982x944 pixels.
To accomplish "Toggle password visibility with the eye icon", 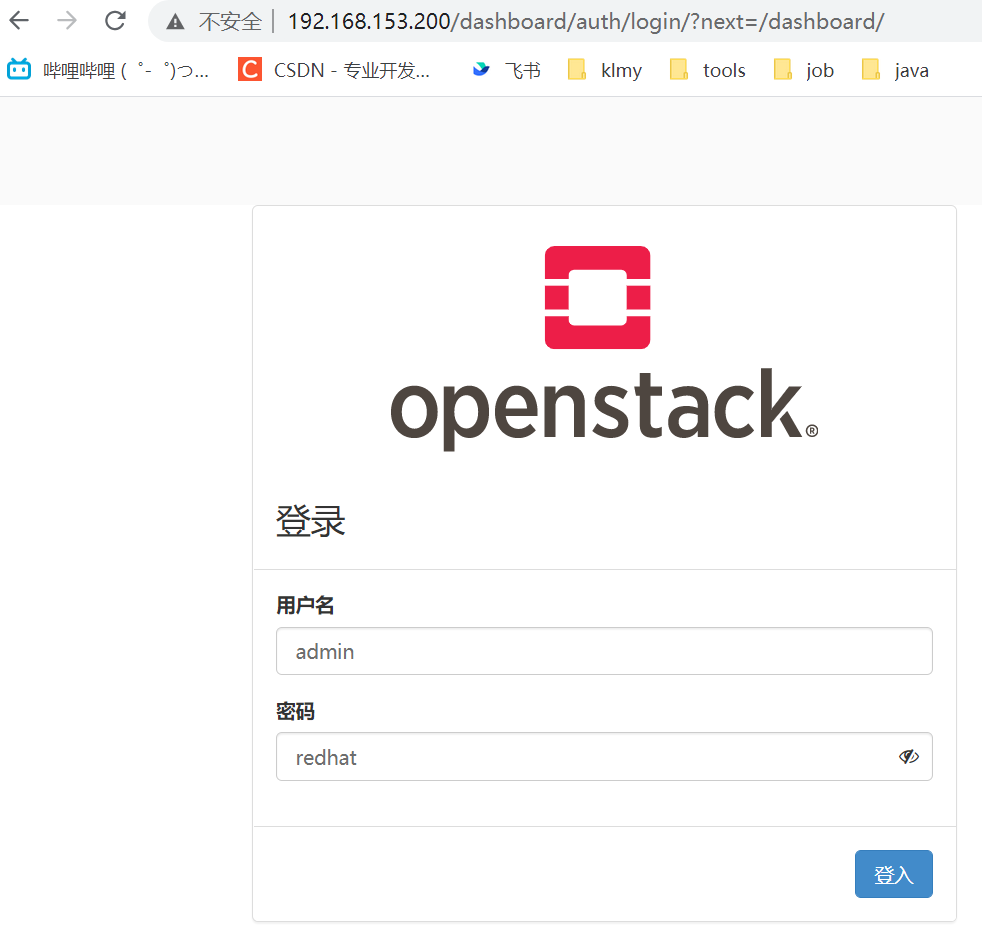I will pos(909,757).
